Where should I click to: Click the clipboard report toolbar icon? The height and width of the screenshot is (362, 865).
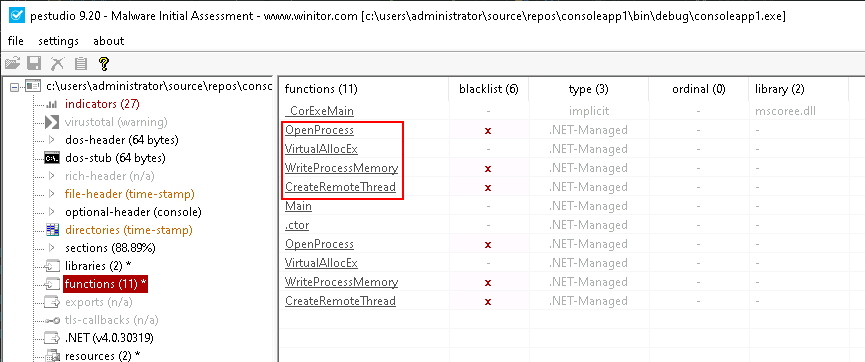[x=81, y=63]
